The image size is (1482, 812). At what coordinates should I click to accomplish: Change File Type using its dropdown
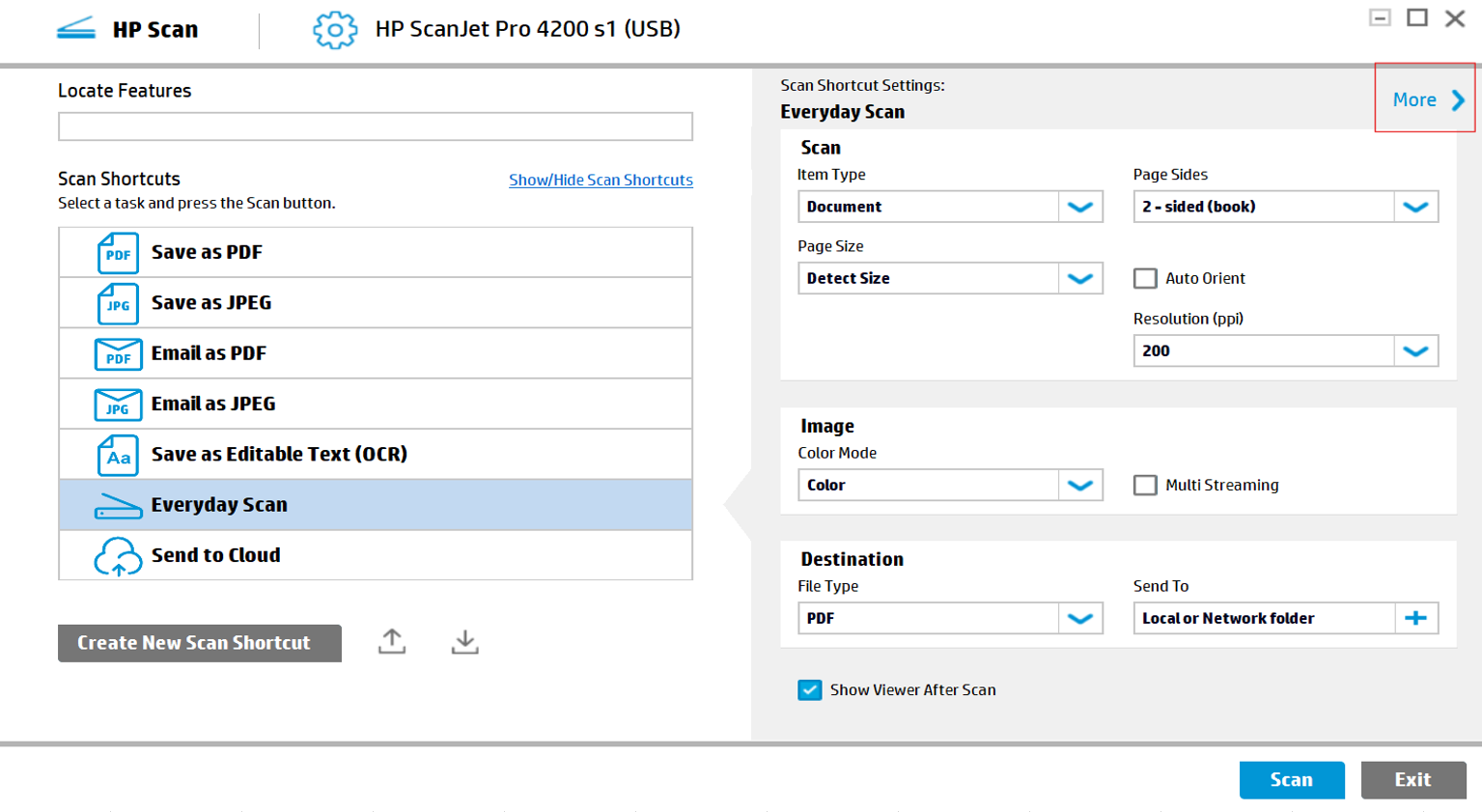[x=1081, y=618]
